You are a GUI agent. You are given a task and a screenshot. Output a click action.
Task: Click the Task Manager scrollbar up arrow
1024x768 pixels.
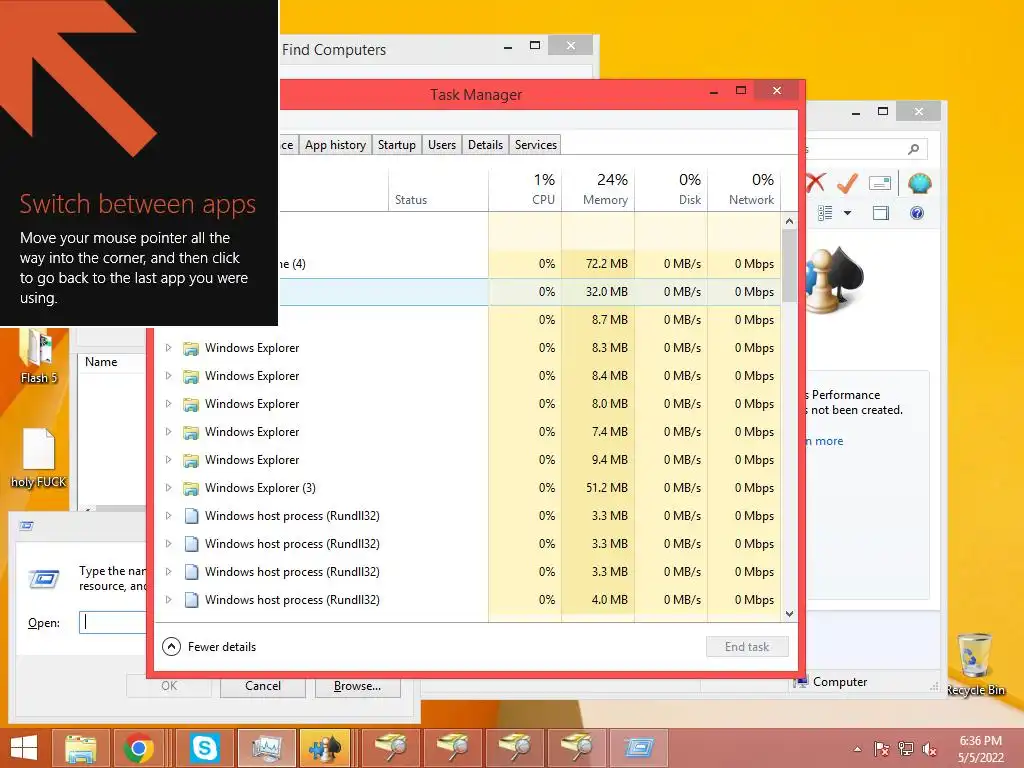coord(789,221)
